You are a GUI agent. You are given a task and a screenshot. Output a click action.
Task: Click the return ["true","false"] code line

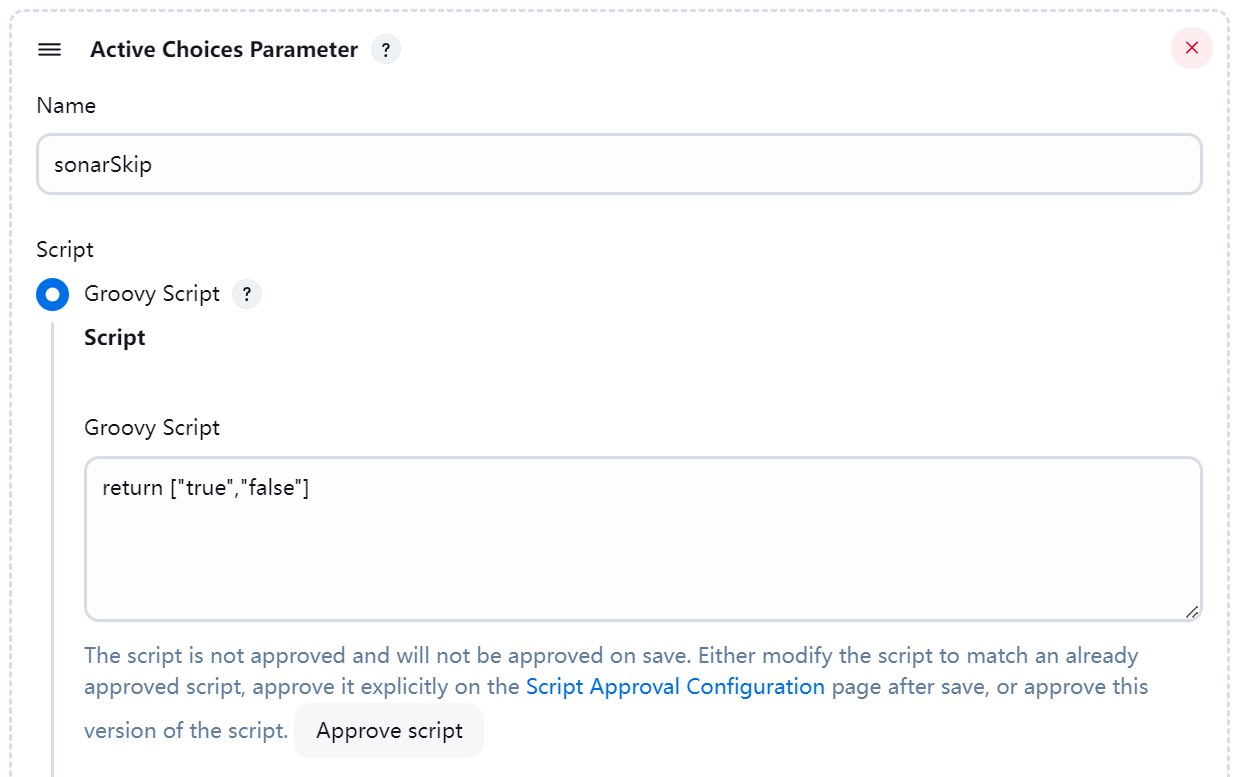(x=206, y=488)
